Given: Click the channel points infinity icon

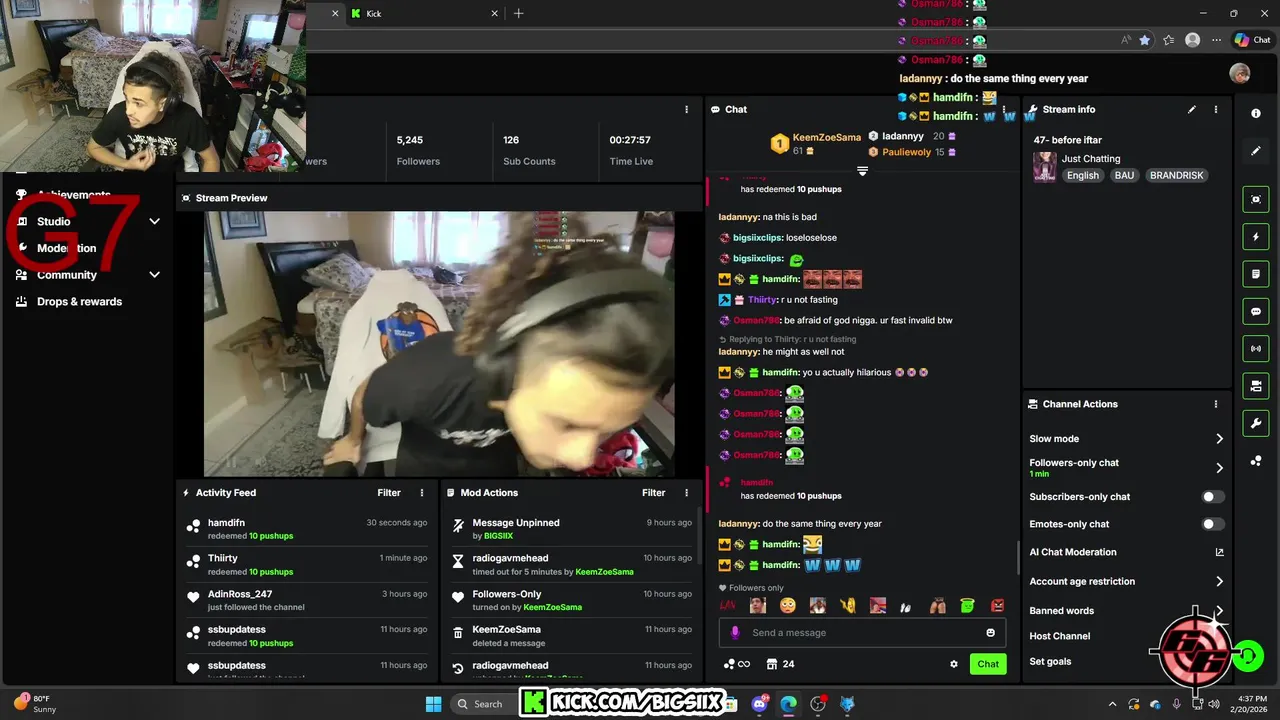Looking at the screenshot, I should click(x=736, y=664).
